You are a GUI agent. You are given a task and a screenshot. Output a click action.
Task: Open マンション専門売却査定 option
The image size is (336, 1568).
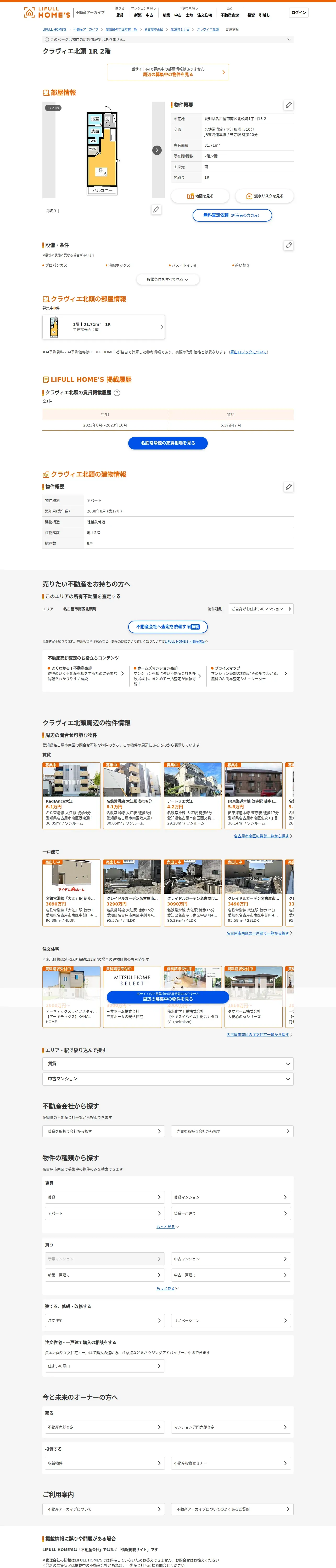(231, 1427)
